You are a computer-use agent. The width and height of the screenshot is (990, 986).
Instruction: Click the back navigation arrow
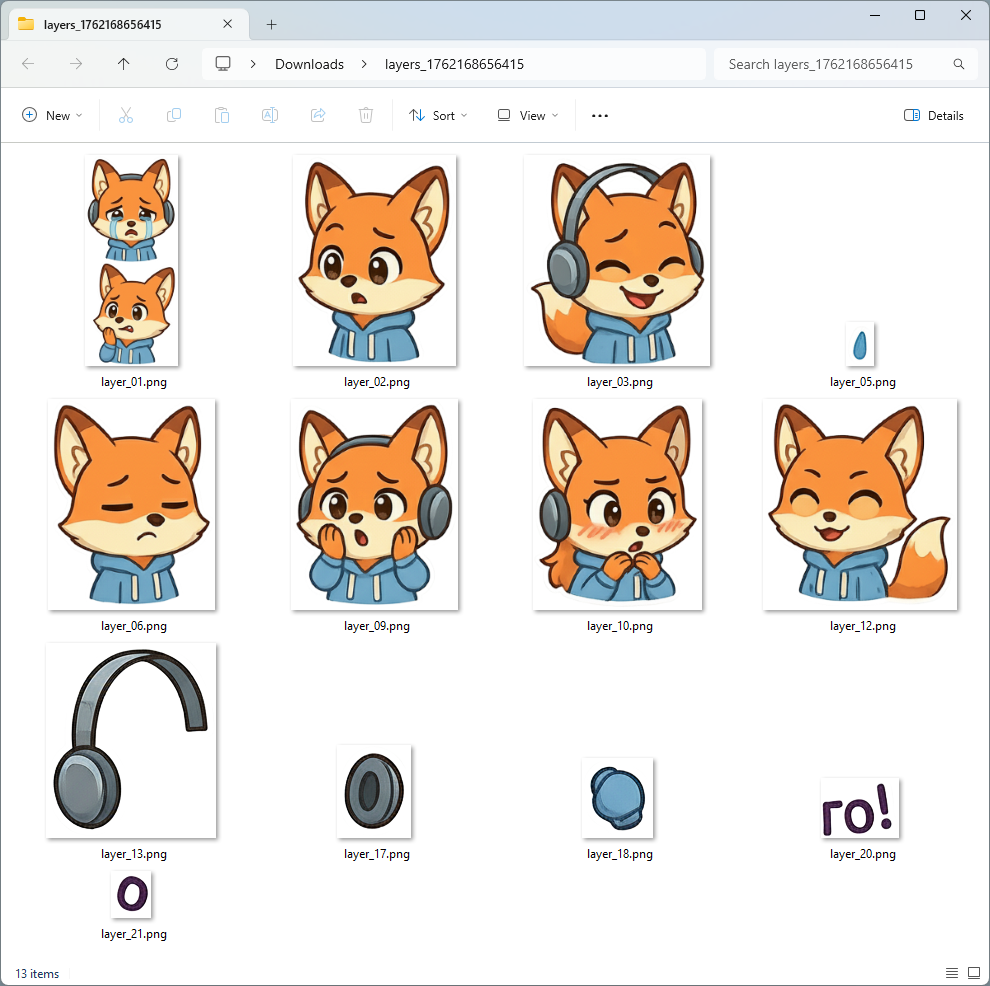[28, 64]
